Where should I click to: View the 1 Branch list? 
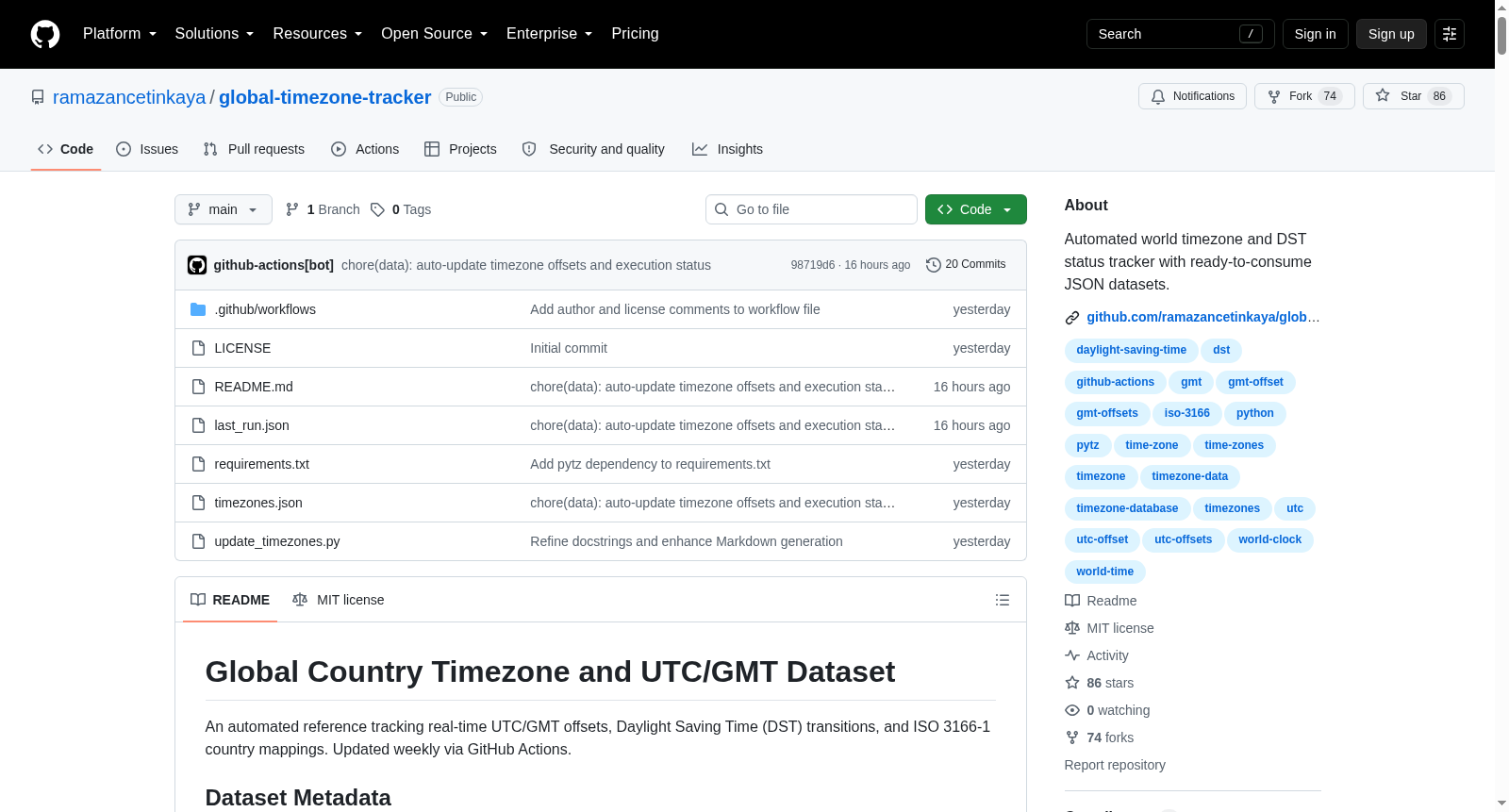point(323,209)
